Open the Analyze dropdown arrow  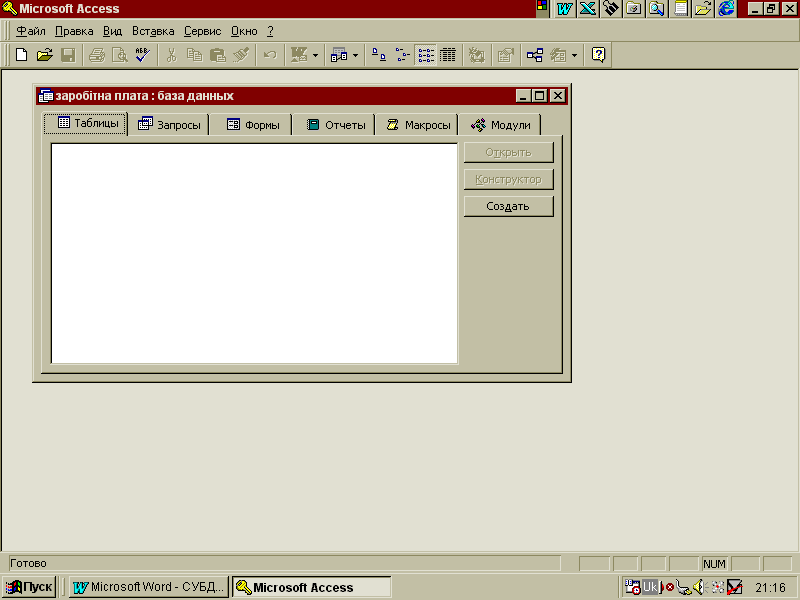coord(356,55)
